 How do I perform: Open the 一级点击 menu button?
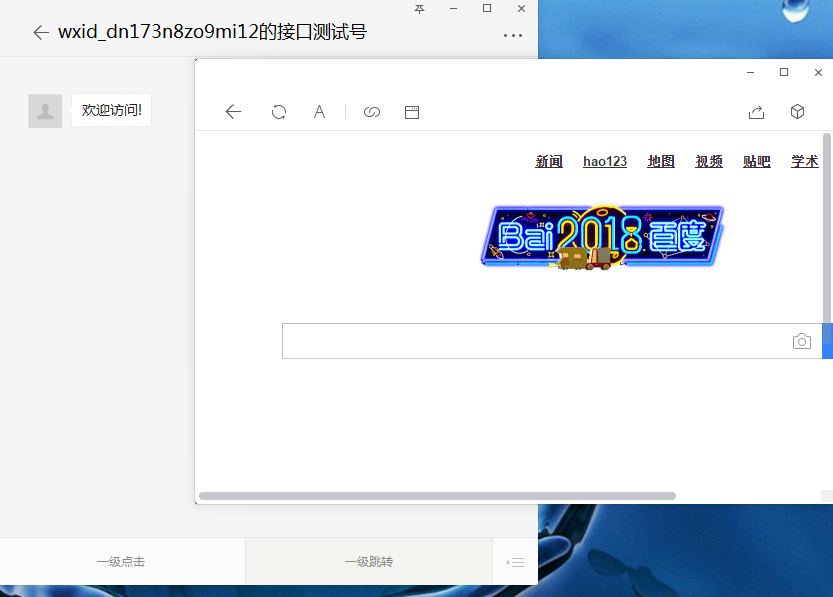pyautogui.click(x=121, y=561)
